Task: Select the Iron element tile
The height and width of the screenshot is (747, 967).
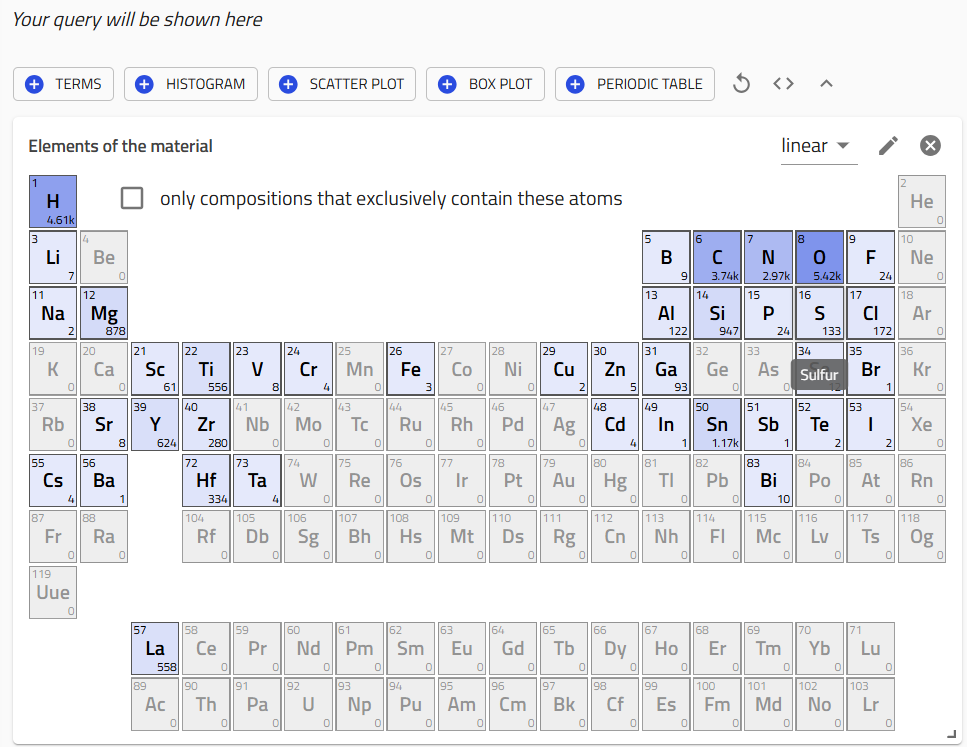Action: pyautogui.click(x=411, y=369)
